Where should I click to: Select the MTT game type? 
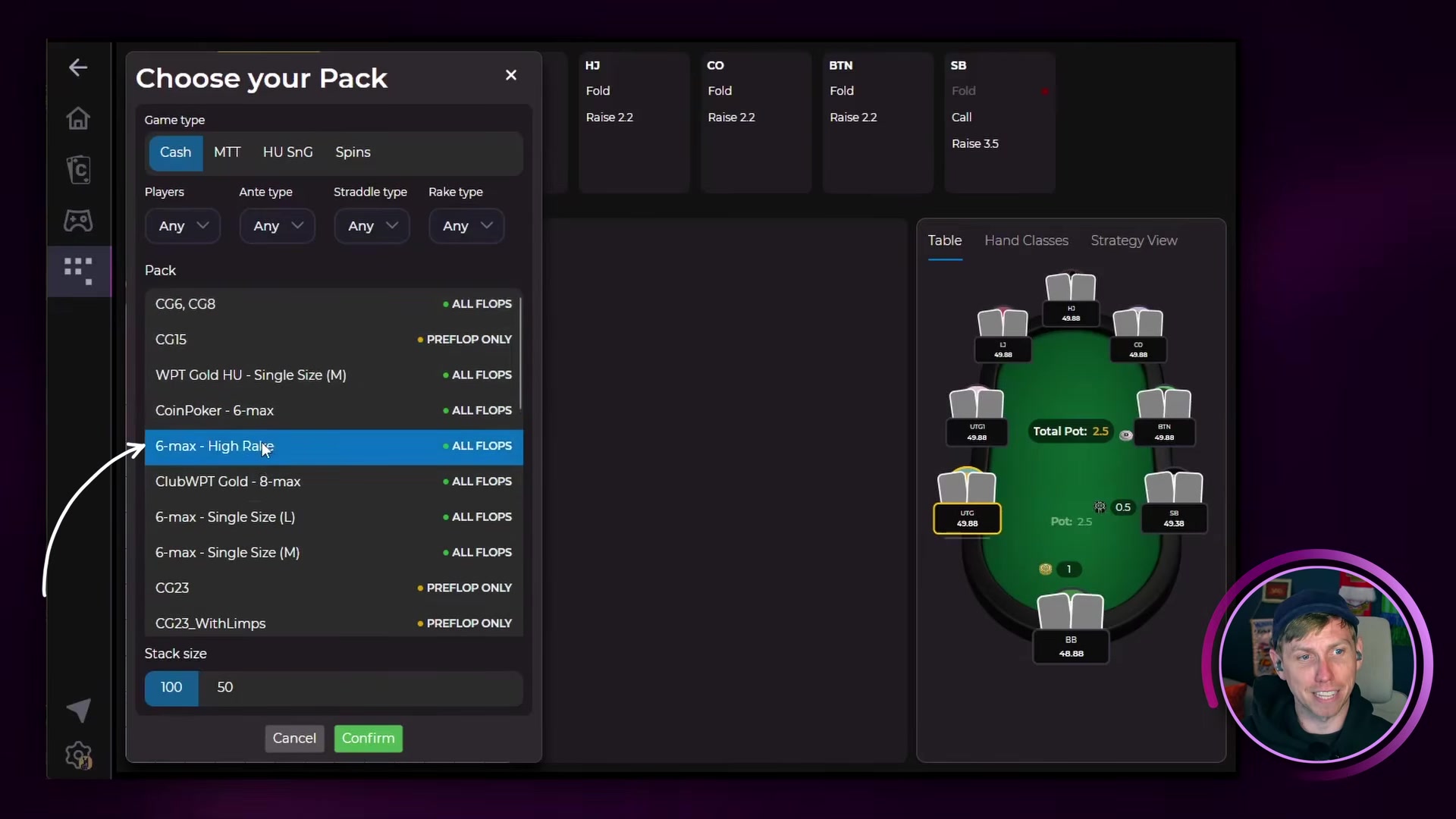(227, 152)
